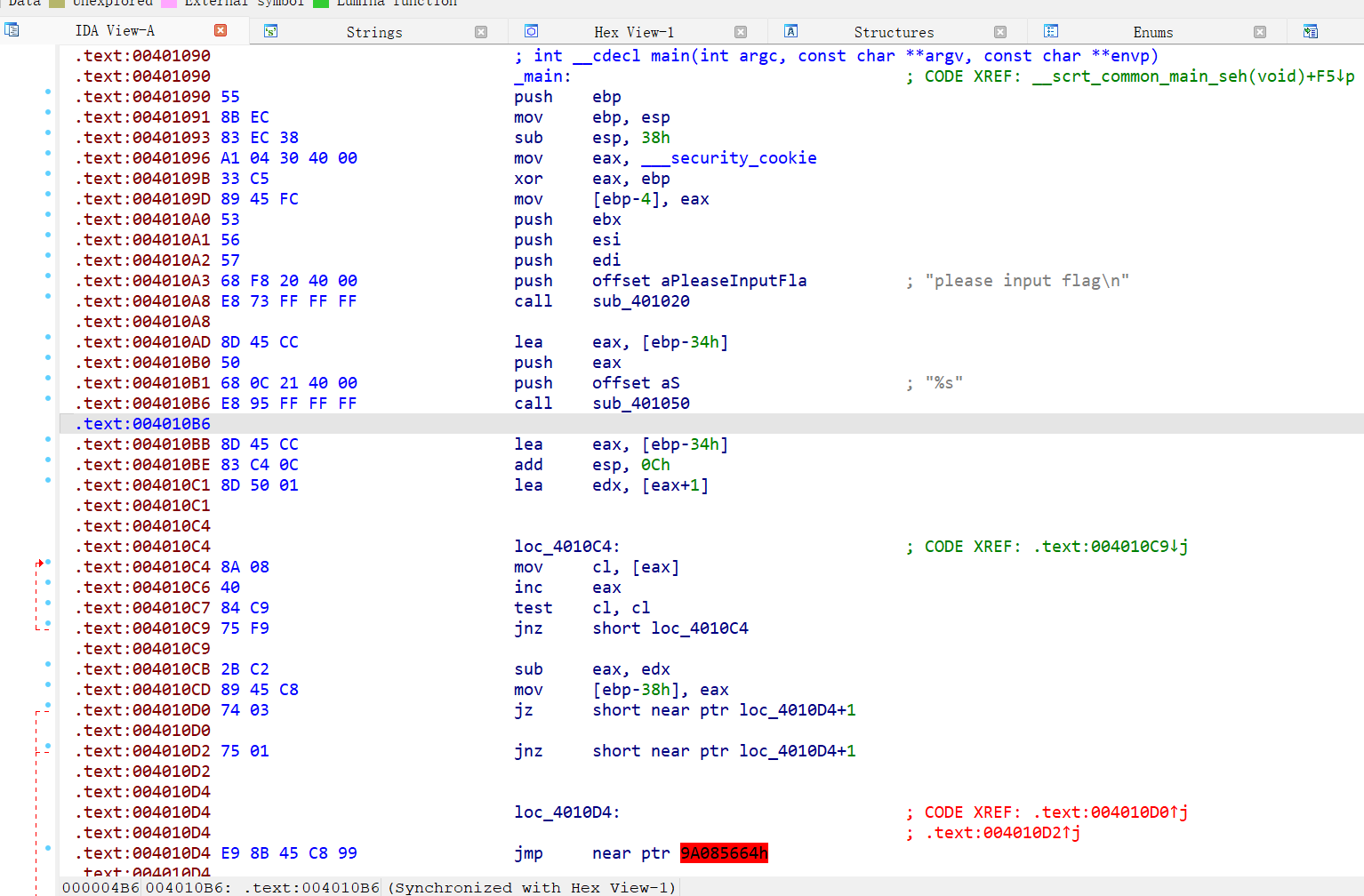Close the Strings tab
This screenshot has width=1364, height=896.
coord(481,32)
